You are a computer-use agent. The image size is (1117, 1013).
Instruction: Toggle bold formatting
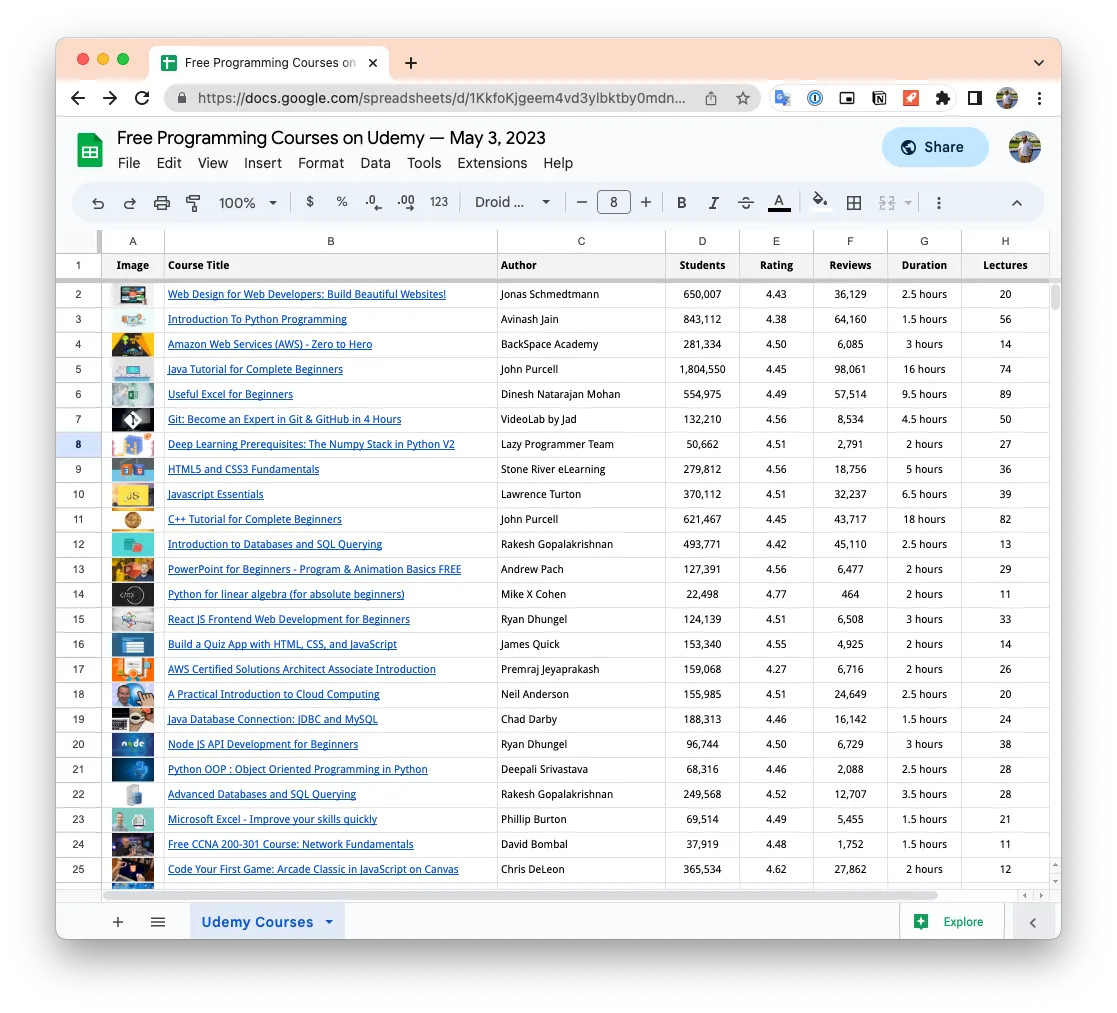click(x=681, y=201)
